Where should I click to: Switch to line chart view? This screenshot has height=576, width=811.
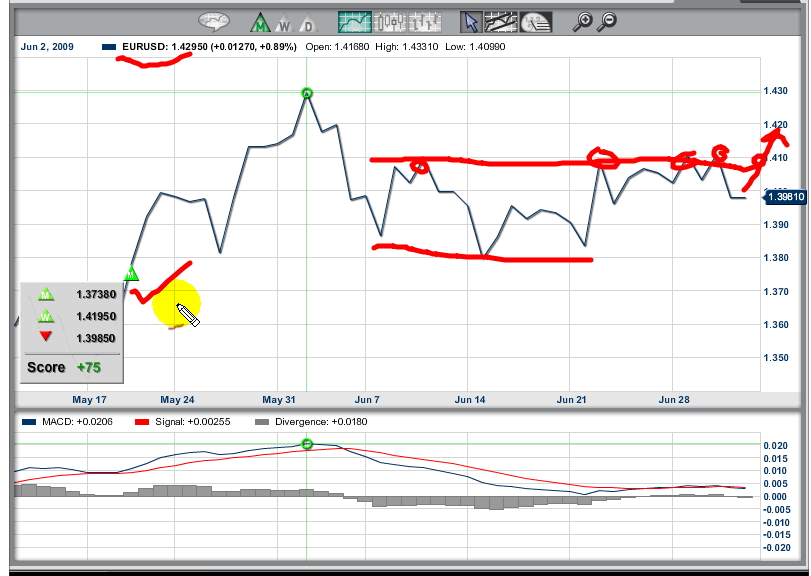(355, 22)
